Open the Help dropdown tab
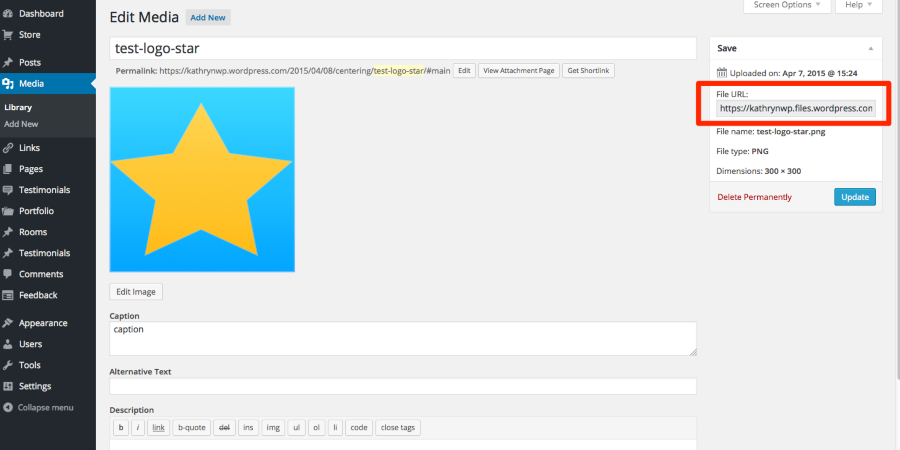 coord(858,5)
